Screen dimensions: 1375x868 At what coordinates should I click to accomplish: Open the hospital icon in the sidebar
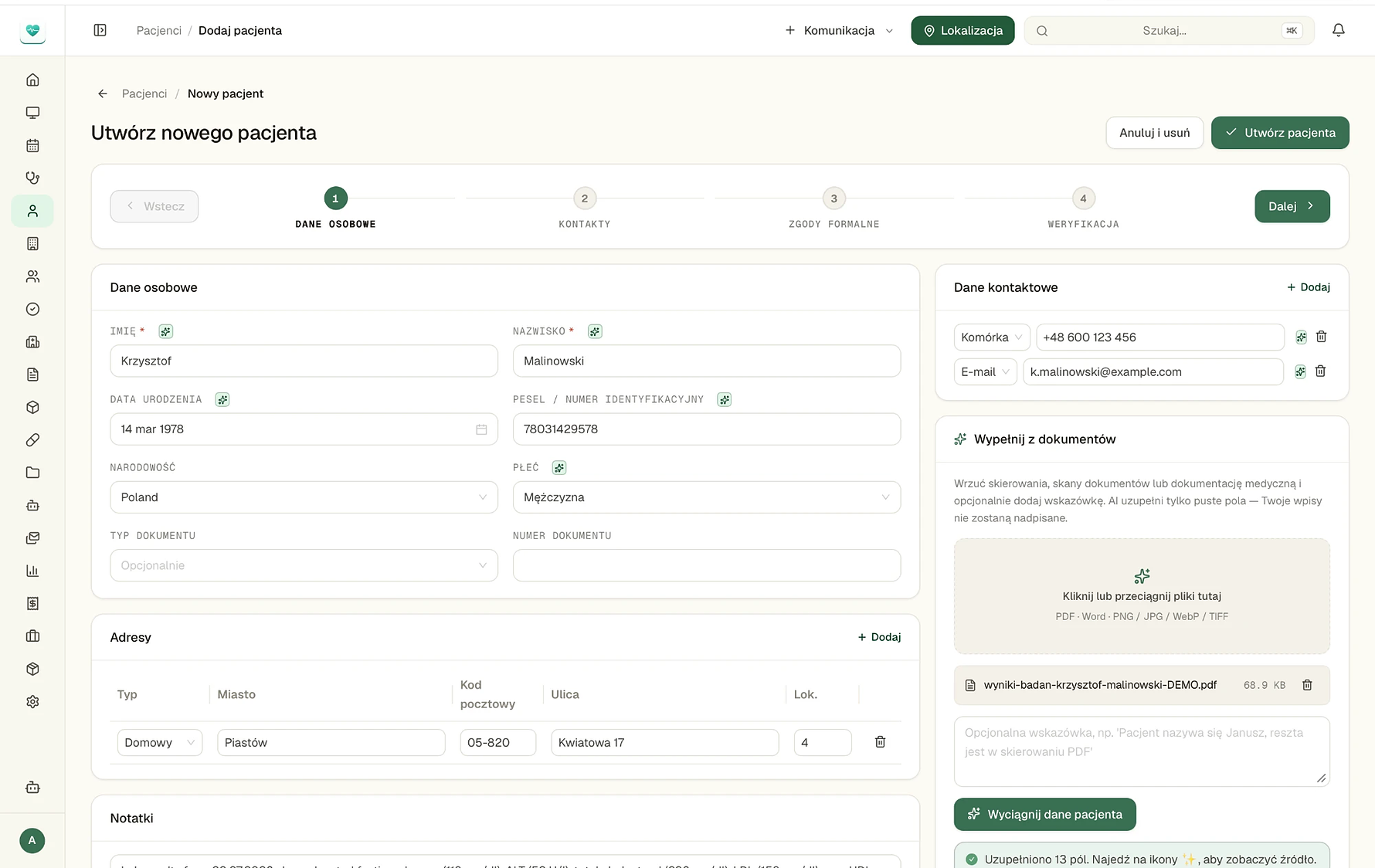pos(32,341)
